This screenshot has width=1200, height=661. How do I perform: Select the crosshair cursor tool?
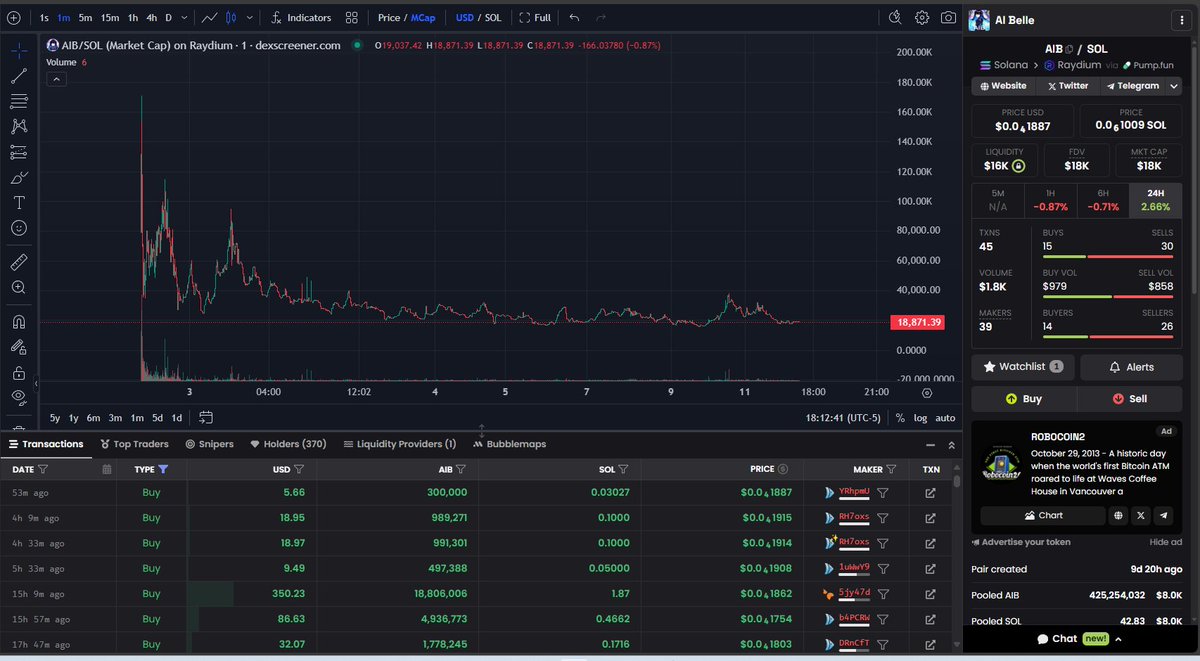pos(18,50)
